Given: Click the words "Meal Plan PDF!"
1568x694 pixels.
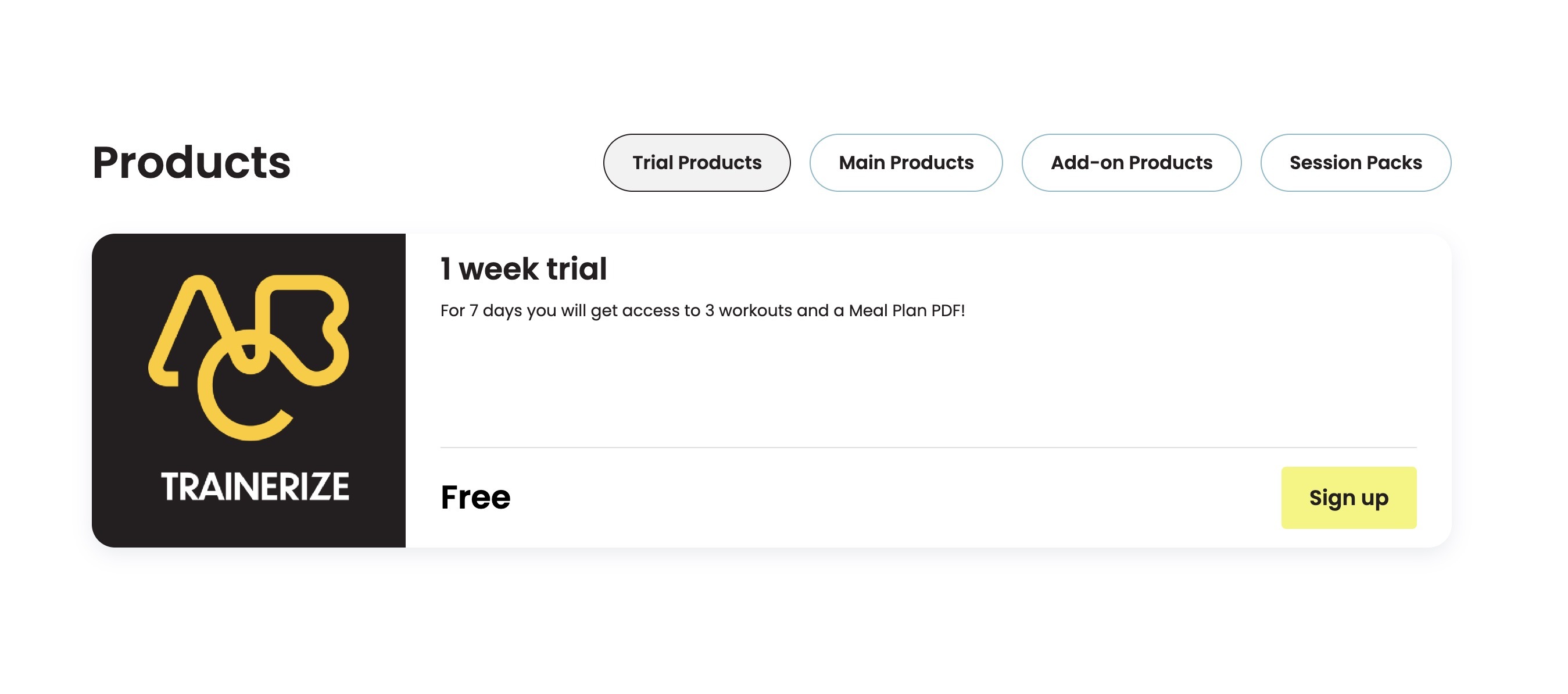Looking at the screenshot, I should click(907, 310).
